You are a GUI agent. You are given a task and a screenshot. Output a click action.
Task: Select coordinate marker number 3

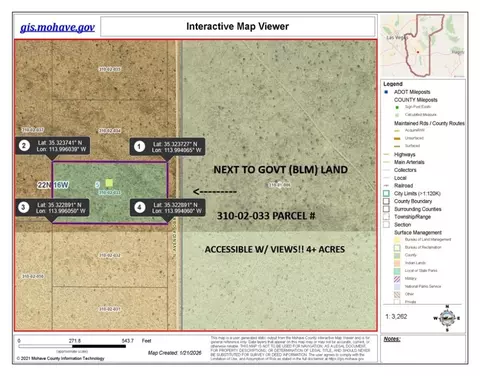click(23, 207)
